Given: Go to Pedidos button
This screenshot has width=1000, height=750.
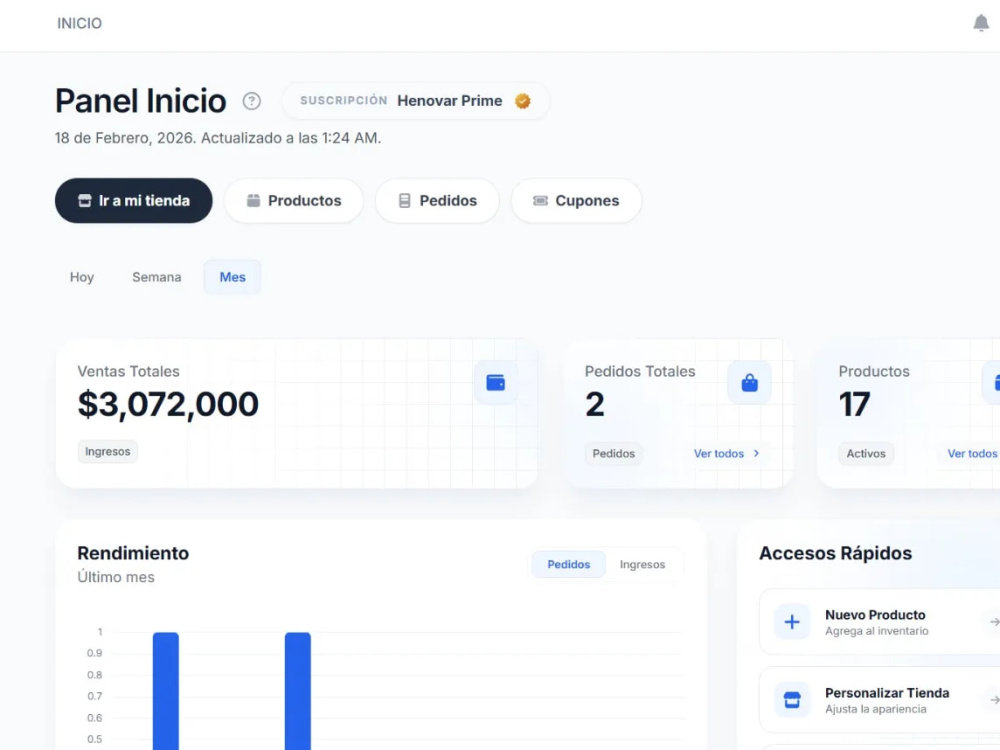Looking at the screenshot, I should pos(437,200).
